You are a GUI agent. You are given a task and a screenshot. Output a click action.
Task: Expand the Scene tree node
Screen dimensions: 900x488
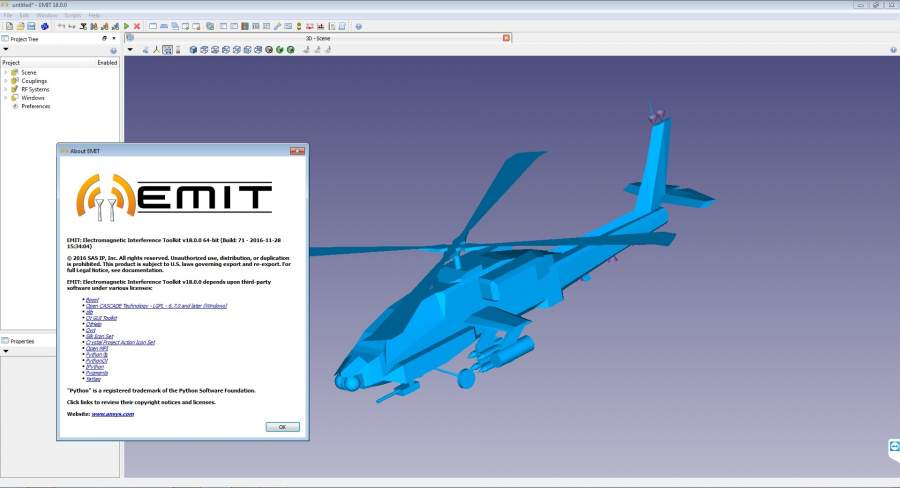6,73
